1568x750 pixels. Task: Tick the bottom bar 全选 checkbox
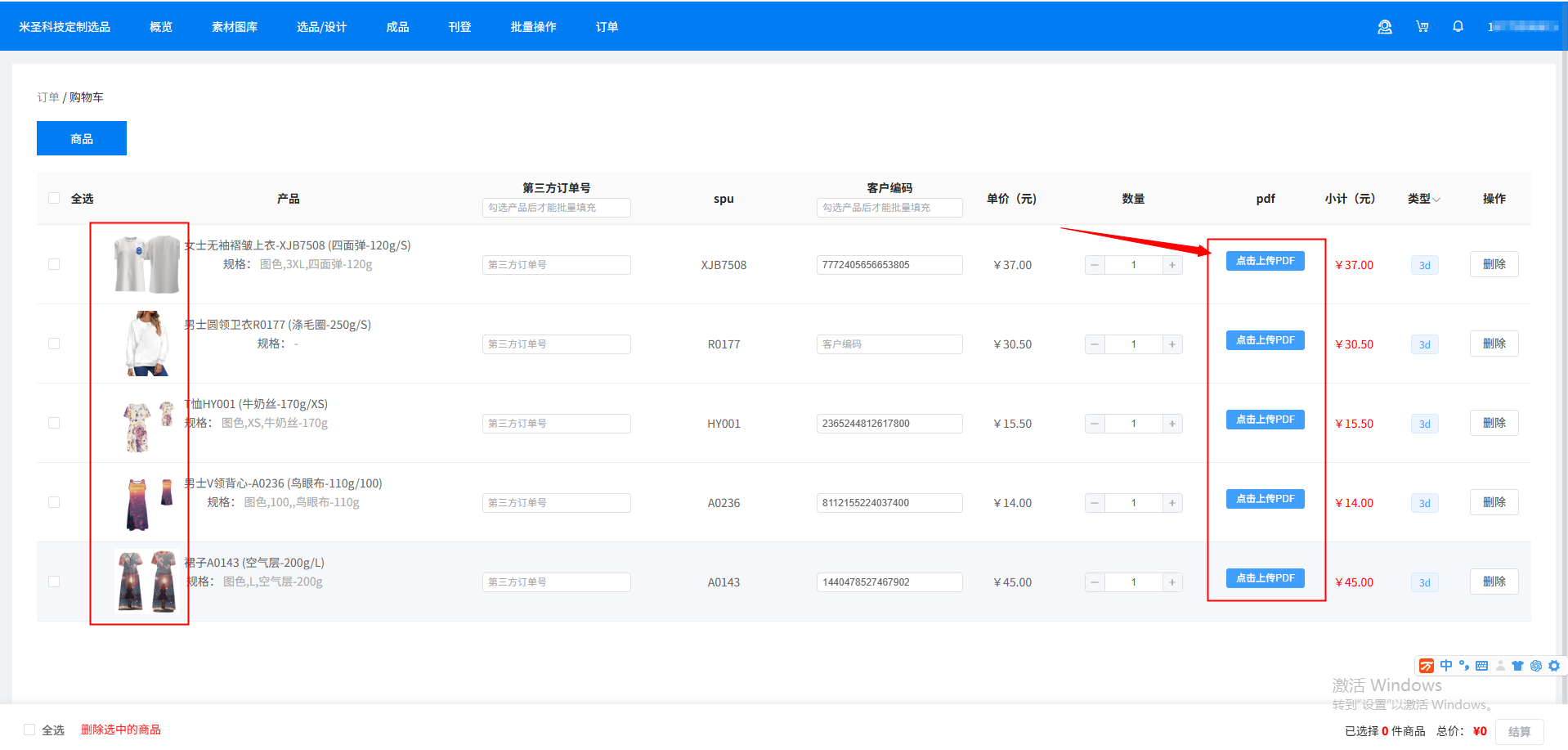(x=29, y=730)
